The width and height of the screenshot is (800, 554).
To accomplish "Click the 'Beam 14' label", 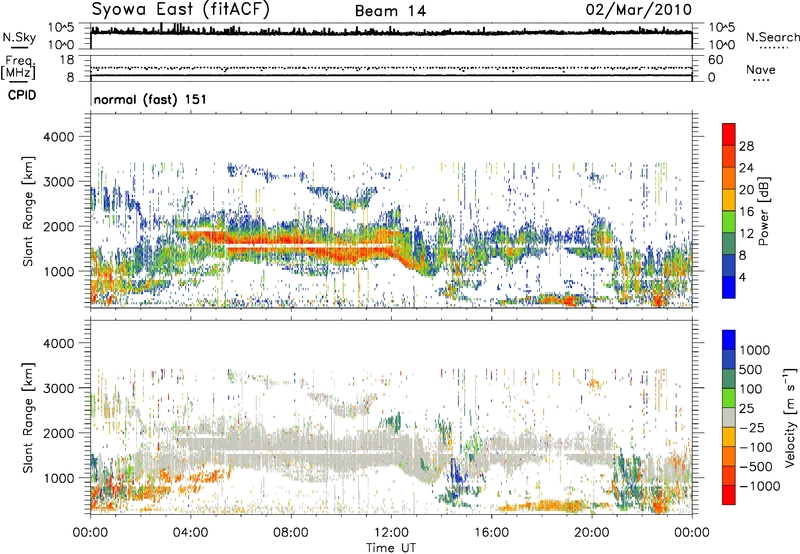I will click(390, 11).
